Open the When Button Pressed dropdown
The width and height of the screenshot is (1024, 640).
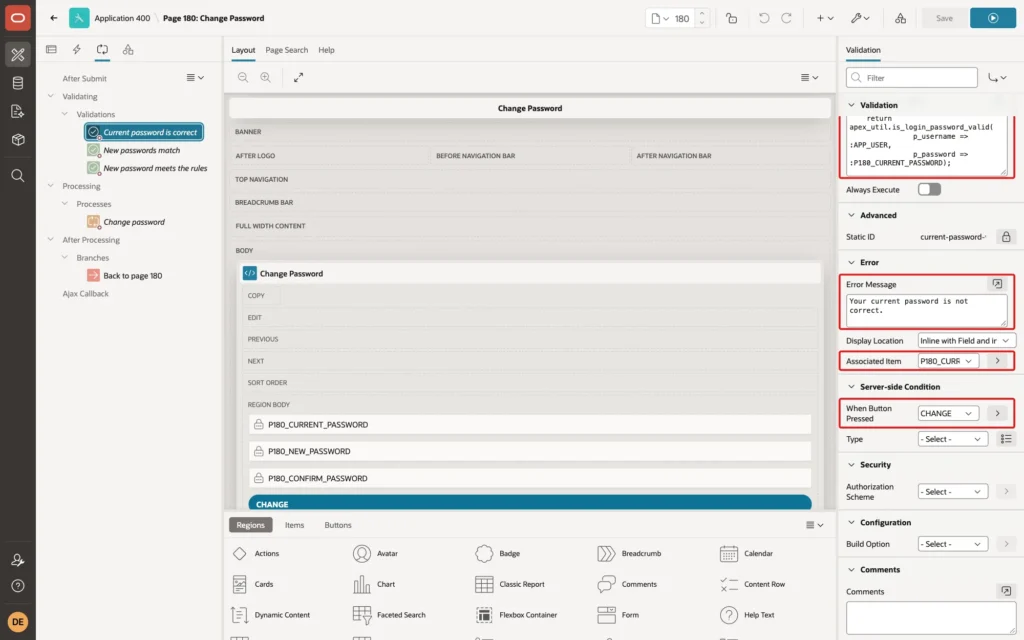pos(948,413)
